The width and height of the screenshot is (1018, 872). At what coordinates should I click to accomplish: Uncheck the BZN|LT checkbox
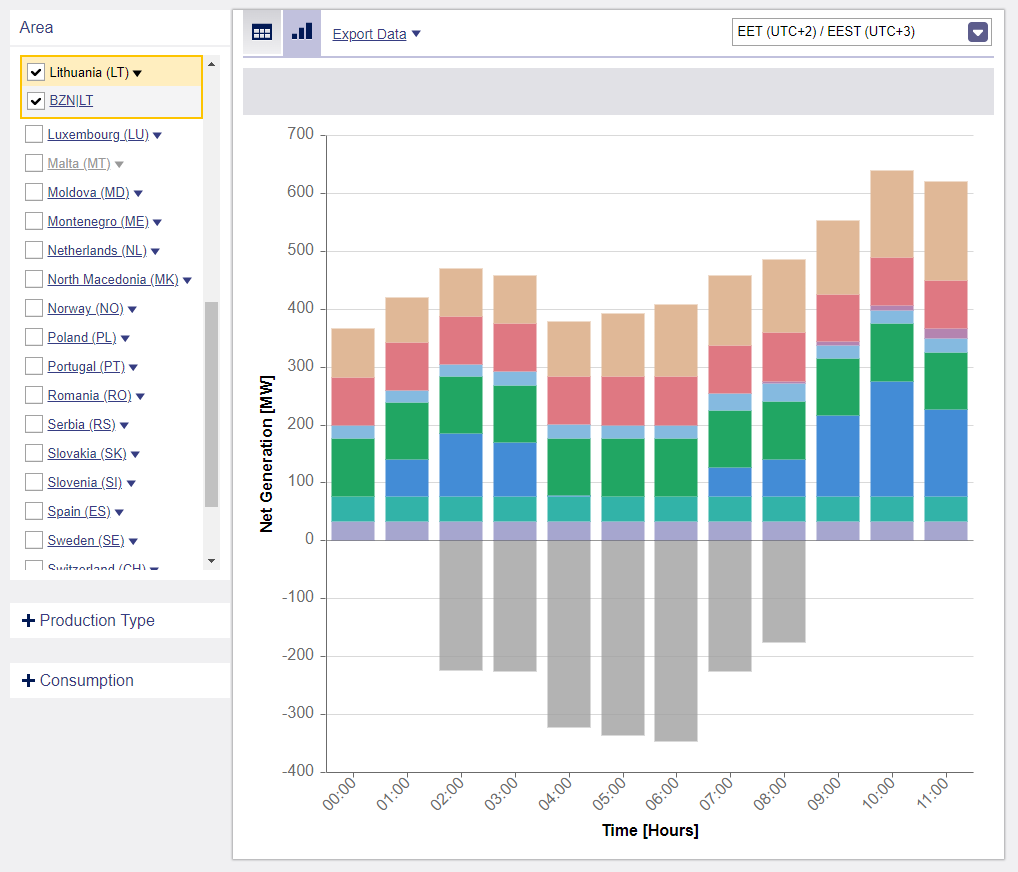36,101
